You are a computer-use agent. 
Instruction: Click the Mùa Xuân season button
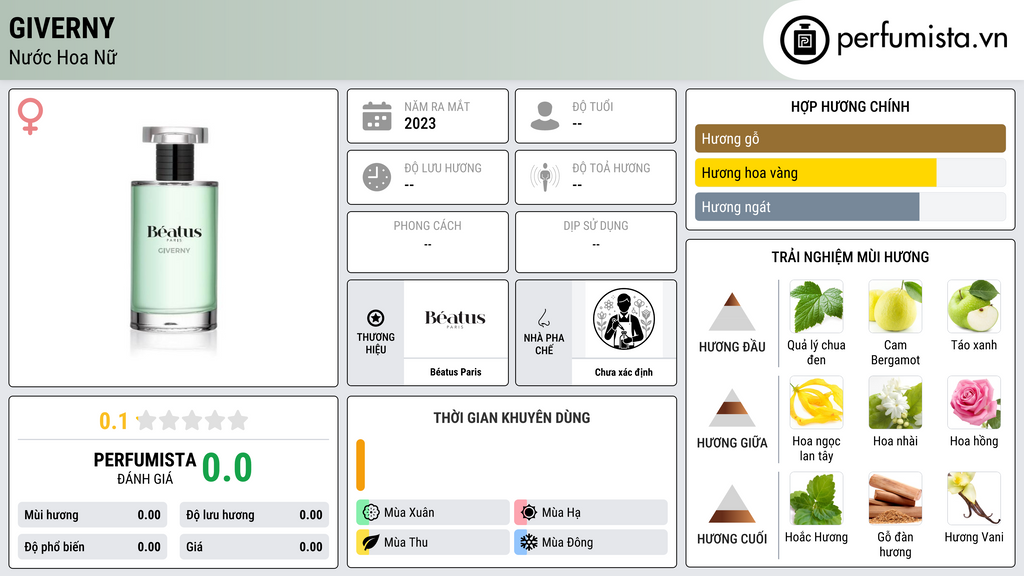click(433, 513)
